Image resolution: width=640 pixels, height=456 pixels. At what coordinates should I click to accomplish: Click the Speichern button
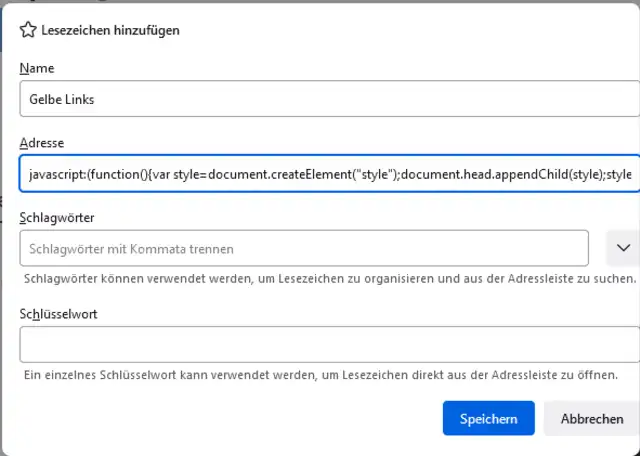[x=488, y=419]
